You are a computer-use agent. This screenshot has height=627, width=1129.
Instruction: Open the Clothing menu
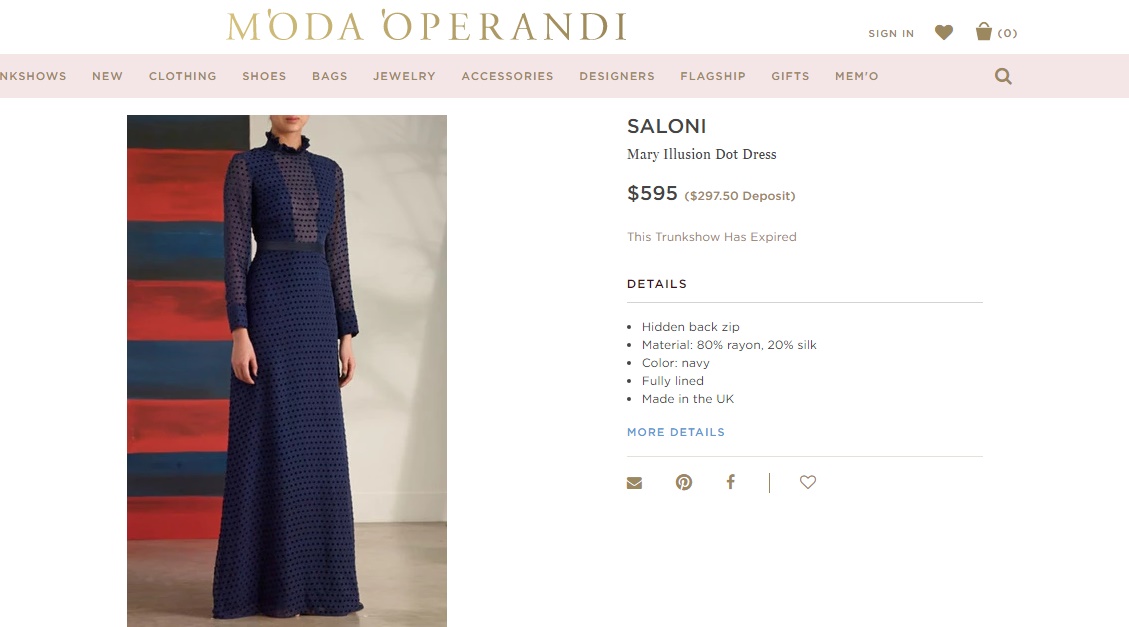[x=183, y=76]
